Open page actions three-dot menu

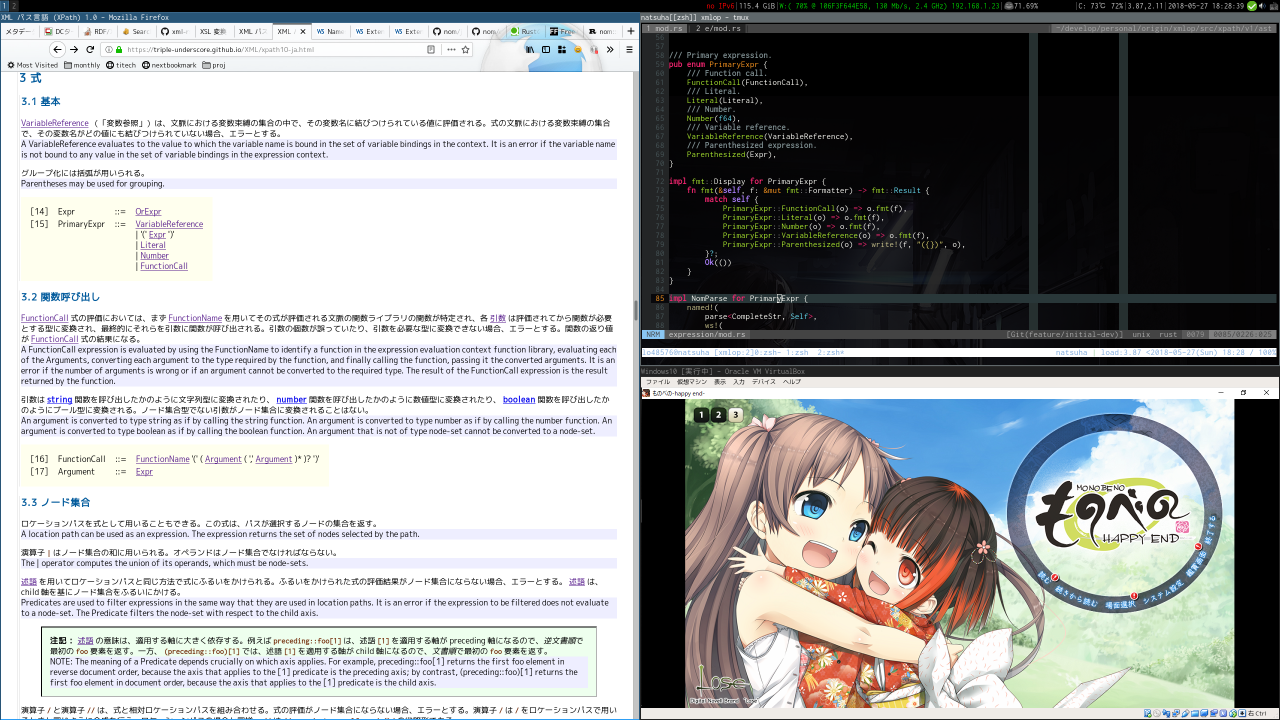coord(451,49)
